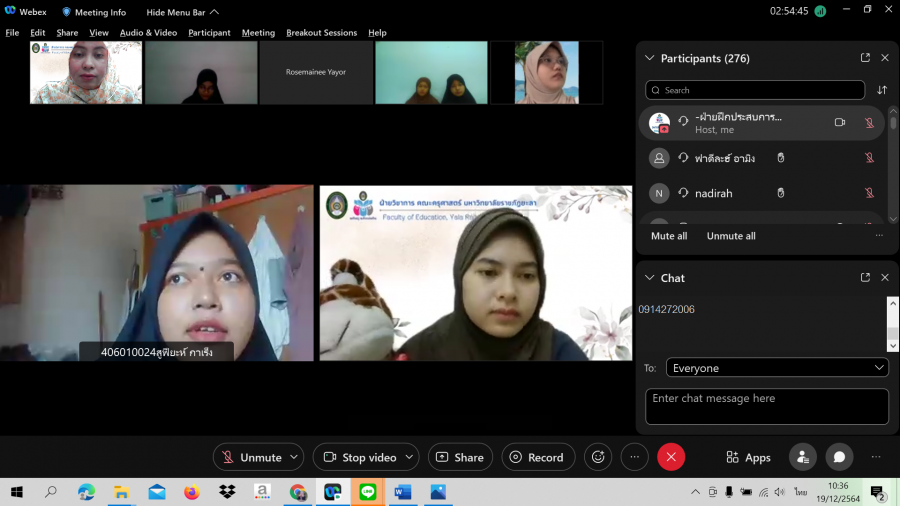Collapse the Participants panel section
This screenshot has width=900, height=506.
[x=649, y=58]
